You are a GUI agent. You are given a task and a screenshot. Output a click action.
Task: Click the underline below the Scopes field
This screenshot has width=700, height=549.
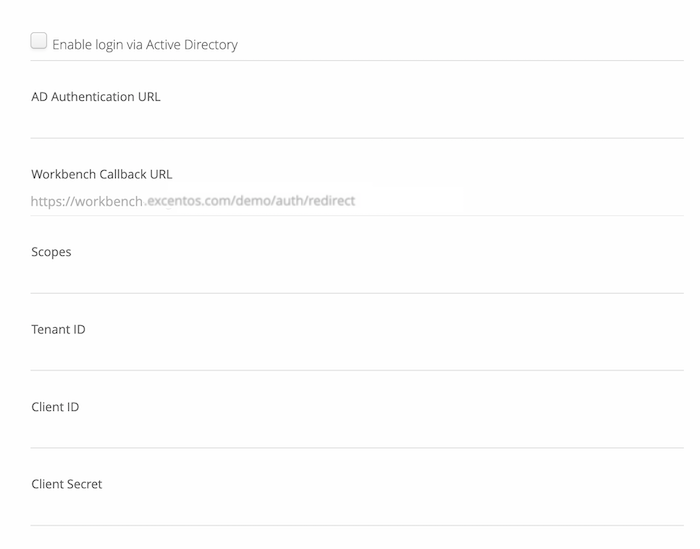click(x=357, y=293)
